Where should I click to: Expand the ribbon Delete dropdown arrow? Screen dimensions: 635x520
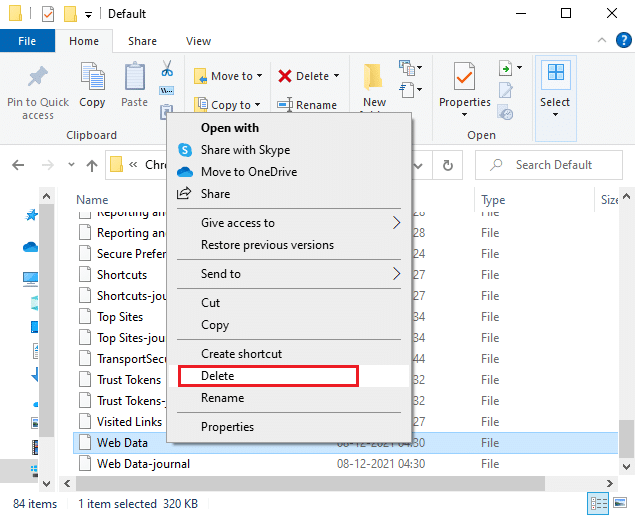coord(337,76)
